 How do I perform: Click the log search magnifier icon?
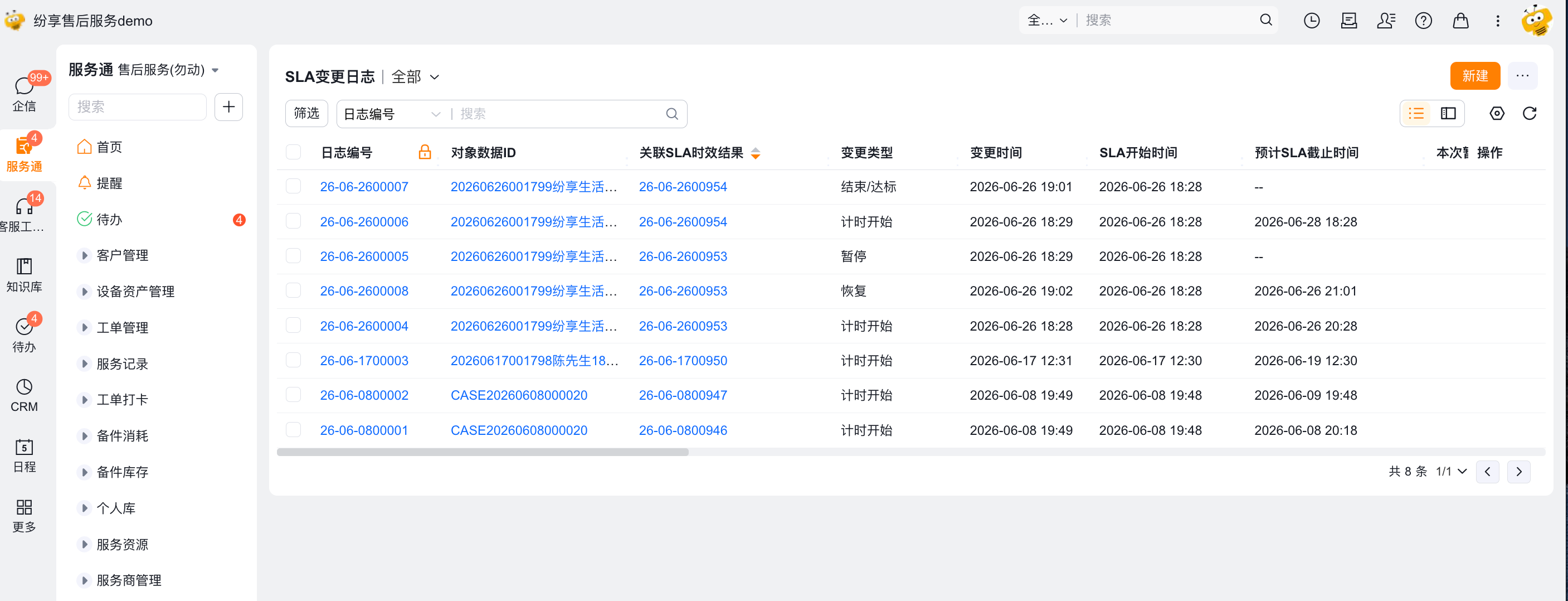[x=672, y=114]
